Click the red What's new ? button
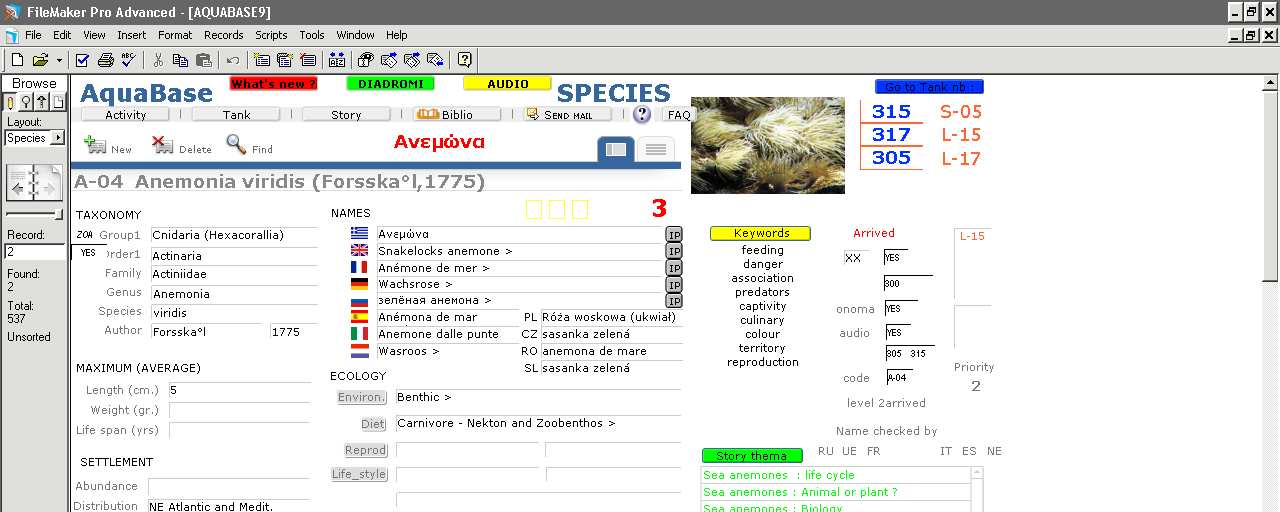 (x=274, y=84)
